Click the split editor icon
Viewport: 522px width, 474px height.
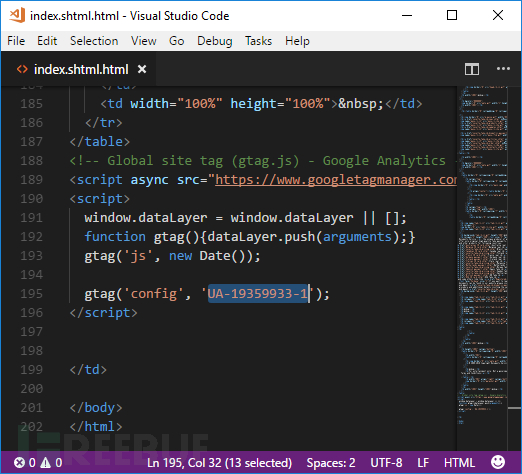pos(472,69)
